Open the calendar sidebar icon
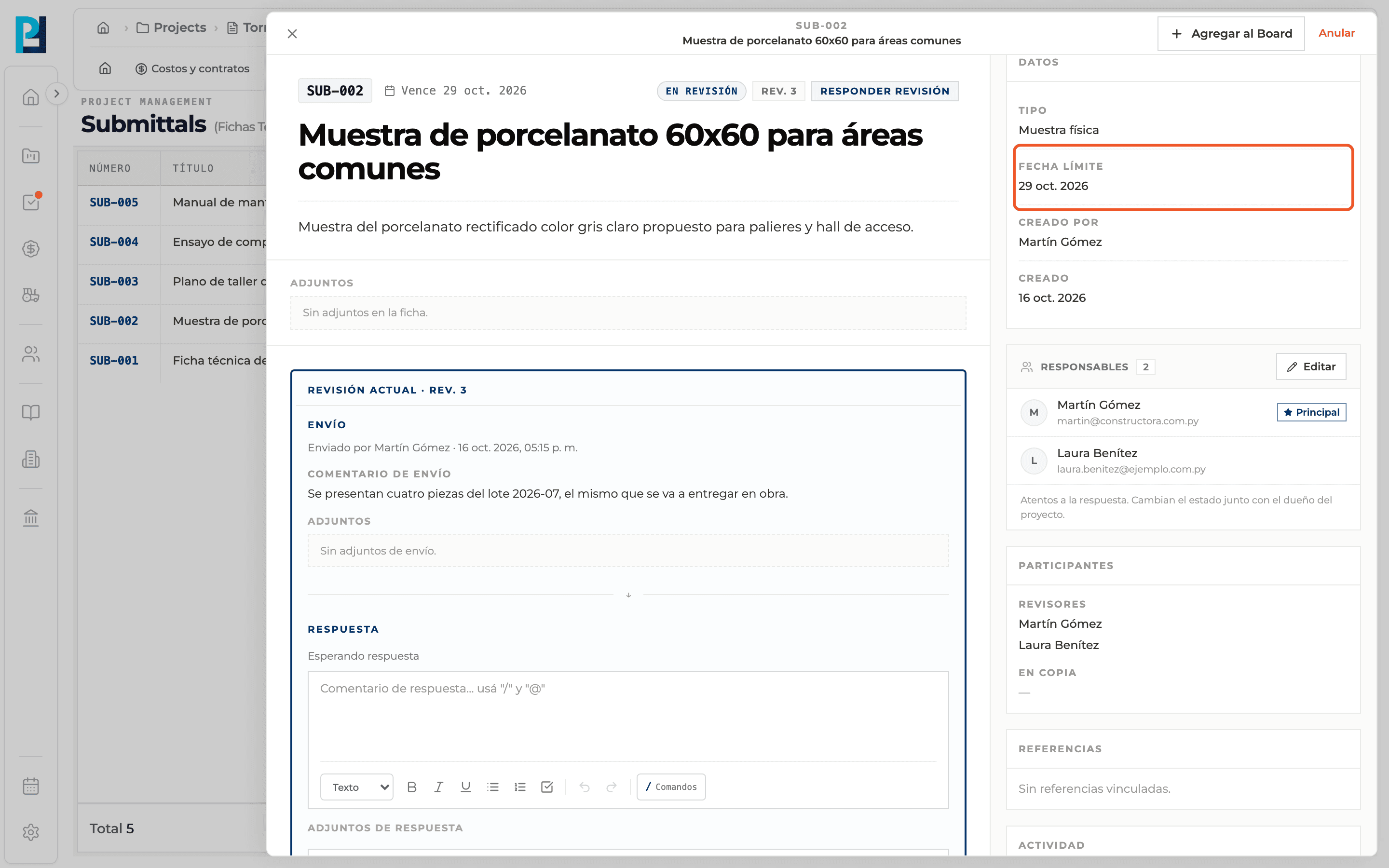Screen dimensions: 1389x868 [x=31, y=786]
